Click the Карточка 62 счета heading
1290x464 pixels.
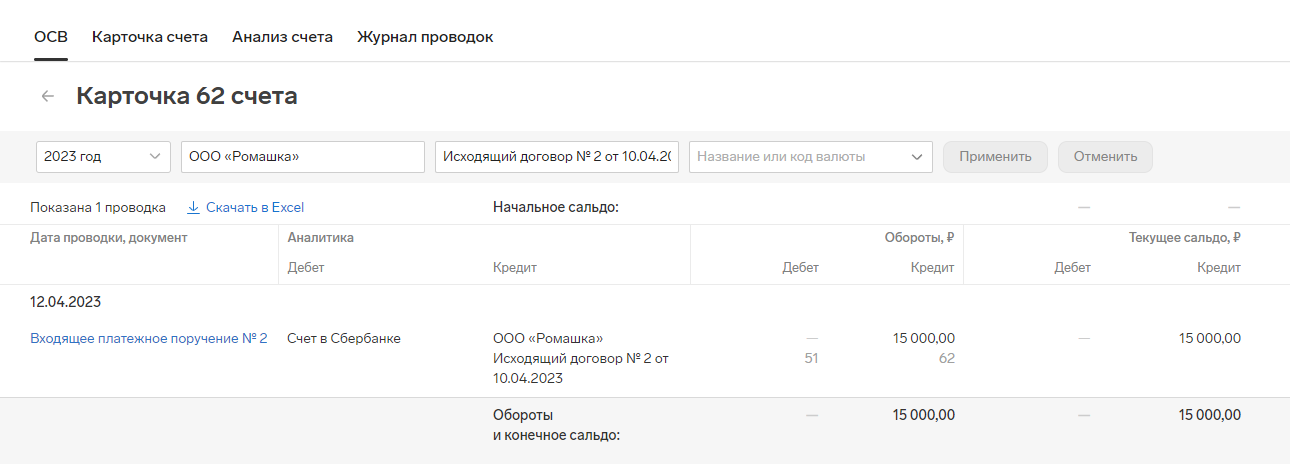click(187, 96)
